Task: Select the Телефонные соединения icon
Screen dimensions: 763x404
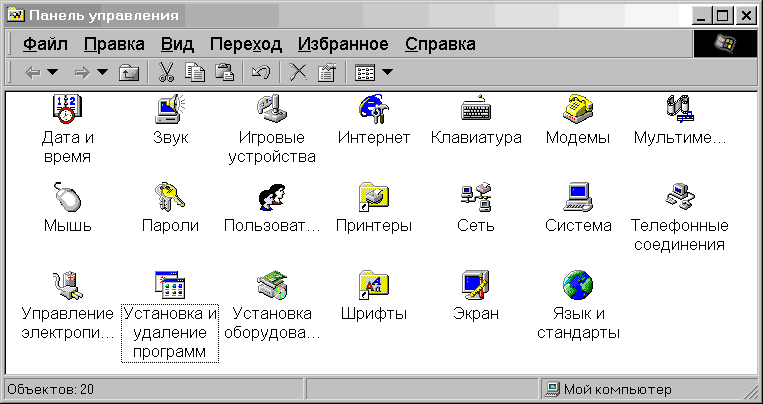Action: coord(680,197)
